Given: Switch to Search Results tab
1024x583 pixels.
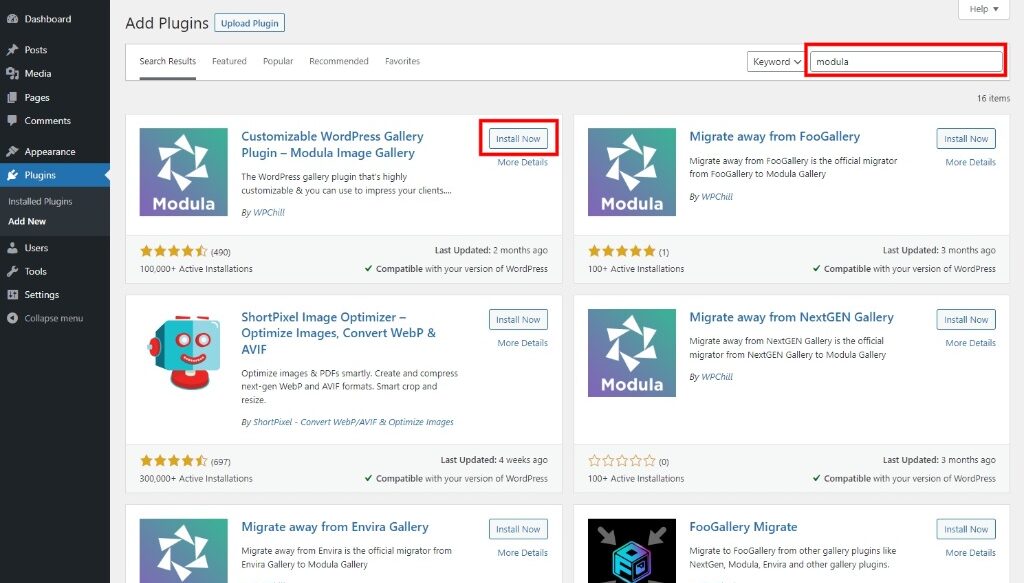Looking at the screenshot, I should (167, 61).
